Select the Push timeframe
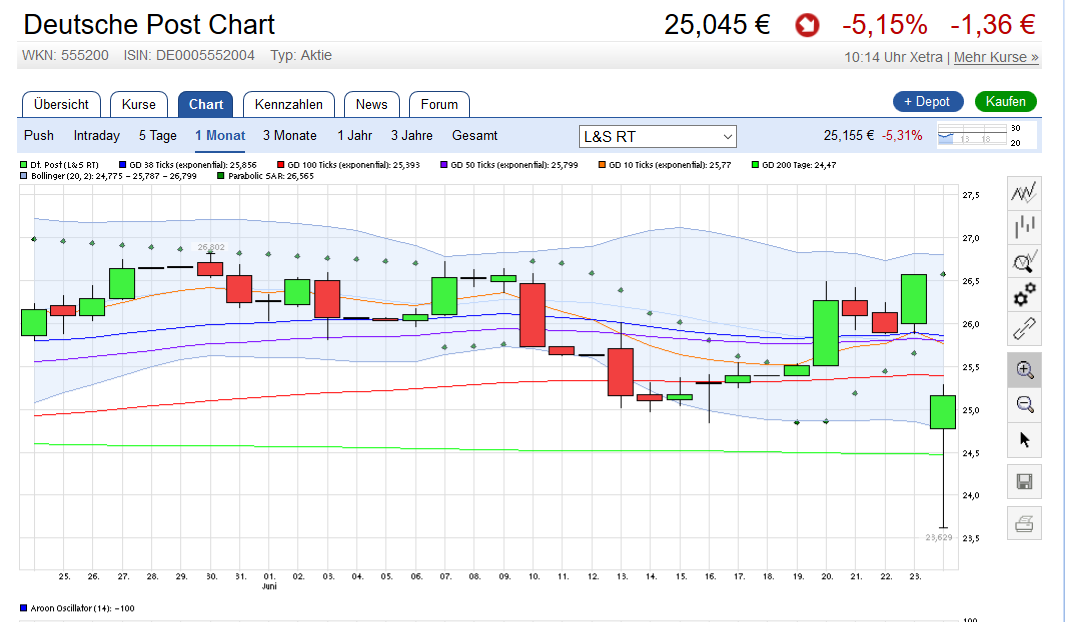Image resolution: width=1065 pixels, height=622 pixels. tap(39, 135)
